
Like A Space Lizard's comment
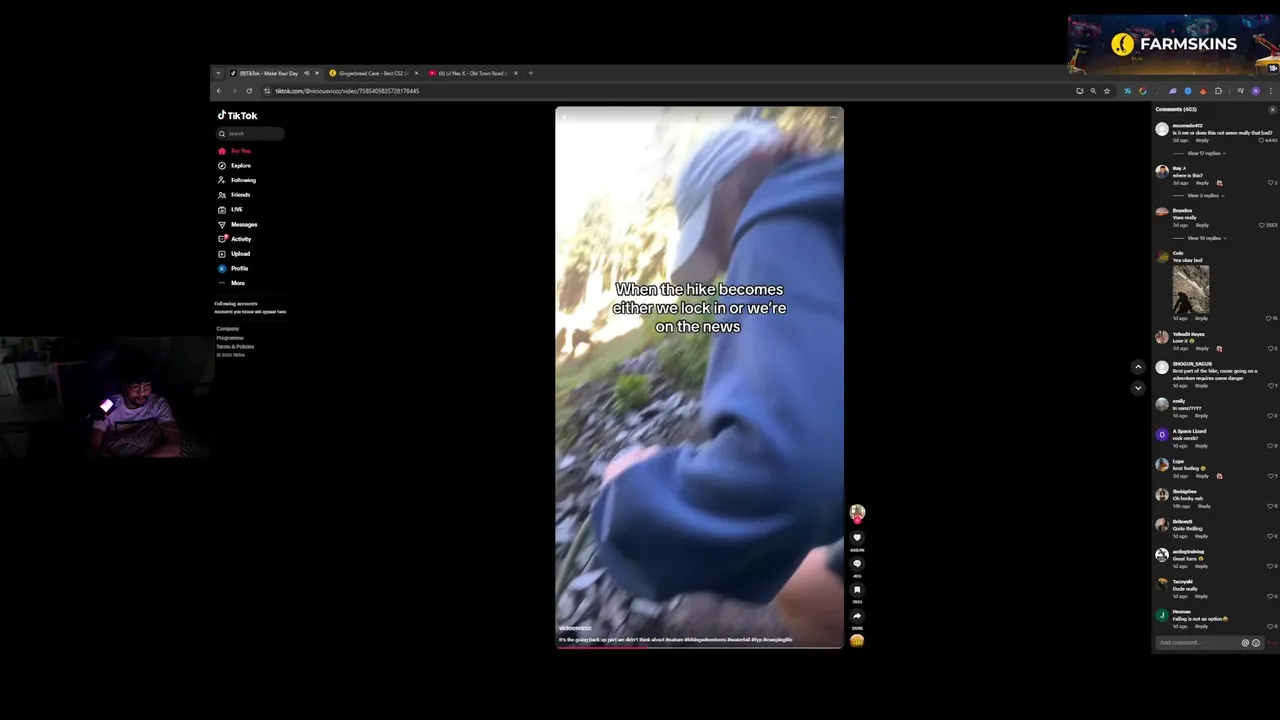point(1269,446)
